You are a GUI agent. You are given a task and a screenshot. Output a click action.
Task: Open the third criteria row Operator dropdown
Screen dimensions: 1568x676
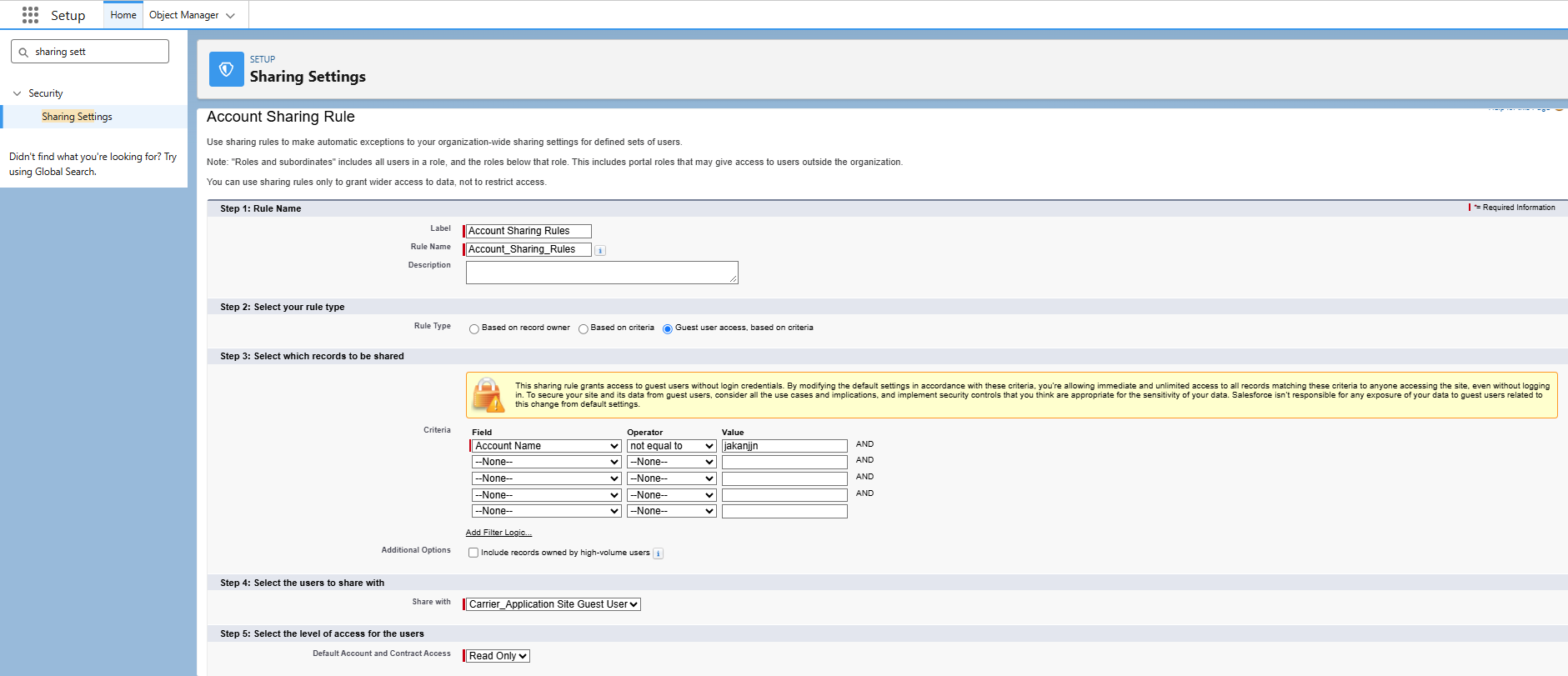[x=672, y=478]
